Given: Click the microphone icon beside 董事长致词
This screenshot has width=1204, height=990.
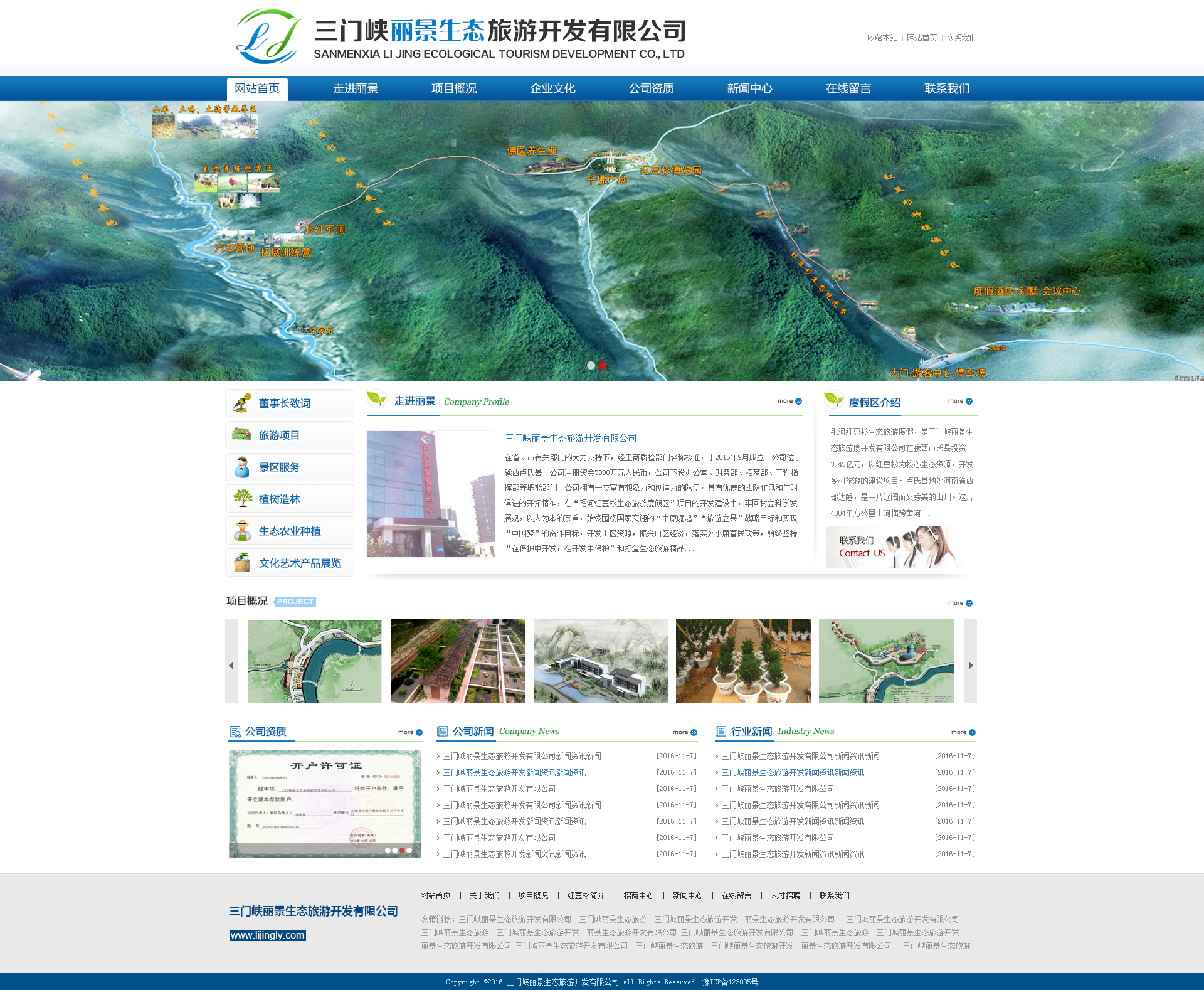Looking at the screenshot, I should tap(242, 403).
